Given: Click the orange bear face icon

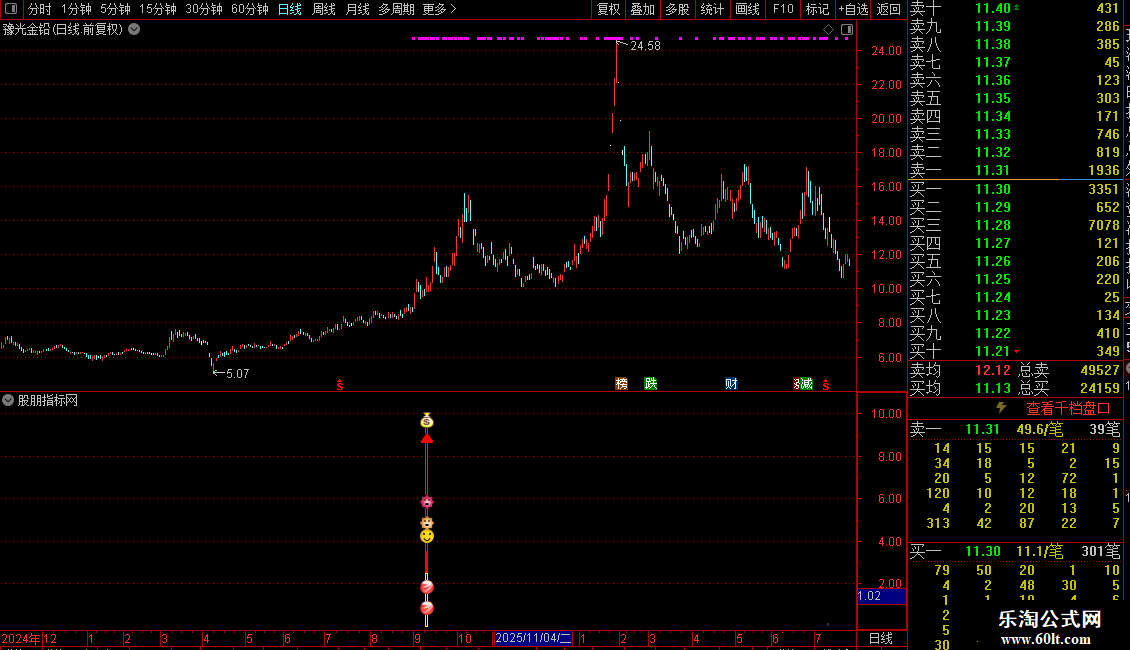Looking at the screenshot, I should click(x=427, y=522).
